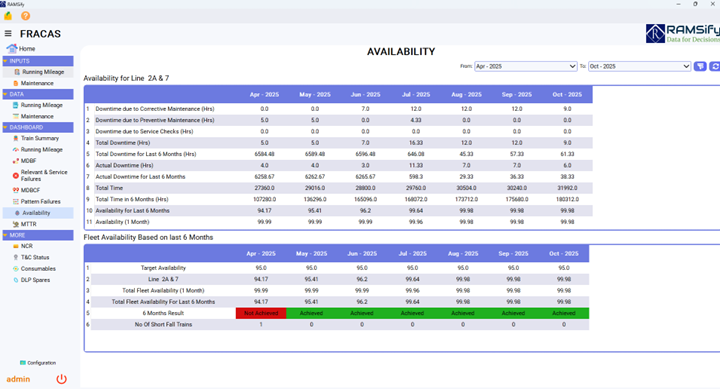Click Downtime due to Service Checks row
720x389 pixels.
pos(338,131)
